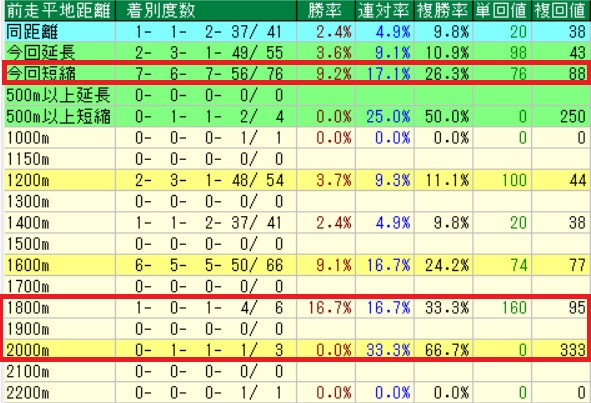Select the 前走平地距離 column header
Image resolution: width=591 pixels, height=403 pixels.
point(59,11)
